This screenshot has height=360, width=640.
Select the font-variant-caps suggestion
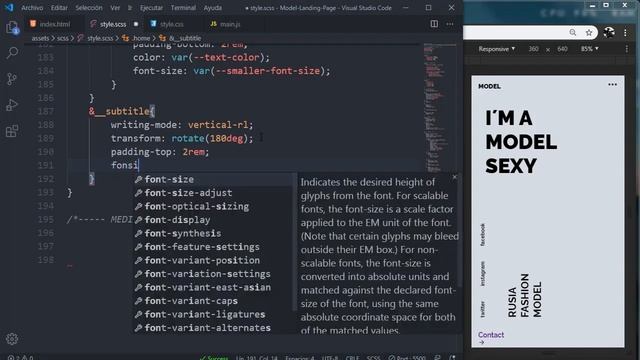[213, 301]
